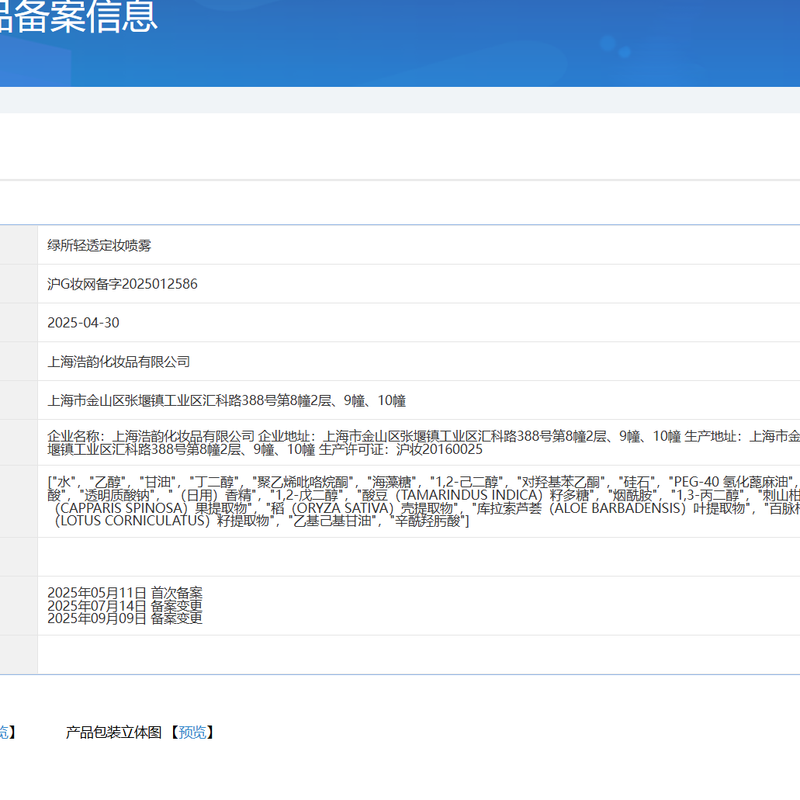Click the 2025年05月11日 首次备案 record
Image resolution: width=800 pixels, height=800 pixels.
point(124,594)
